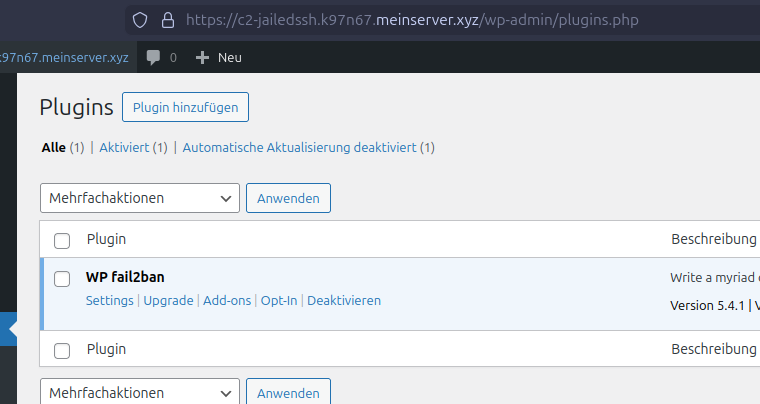This screenshot has height=404, width=760.
Task: Deactivate WP fail2ban via Deaktivieren link
Action: click(343, 300)
